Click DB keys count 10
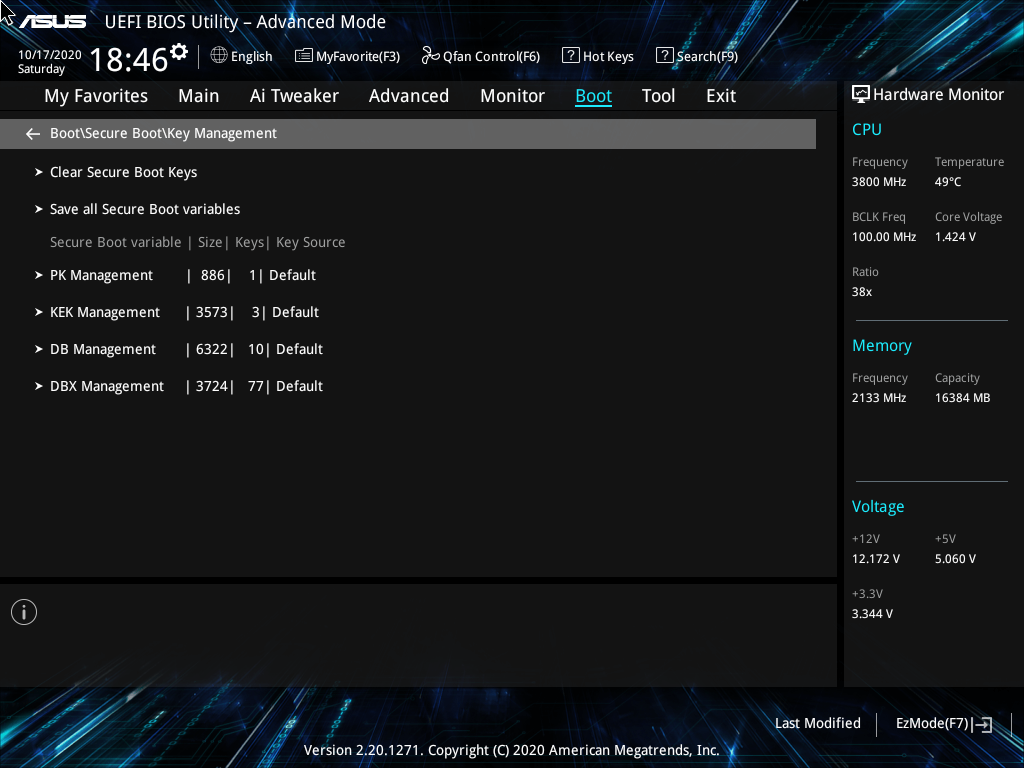The height and width of the screenshot is (768, 1024). pos(255,349)
